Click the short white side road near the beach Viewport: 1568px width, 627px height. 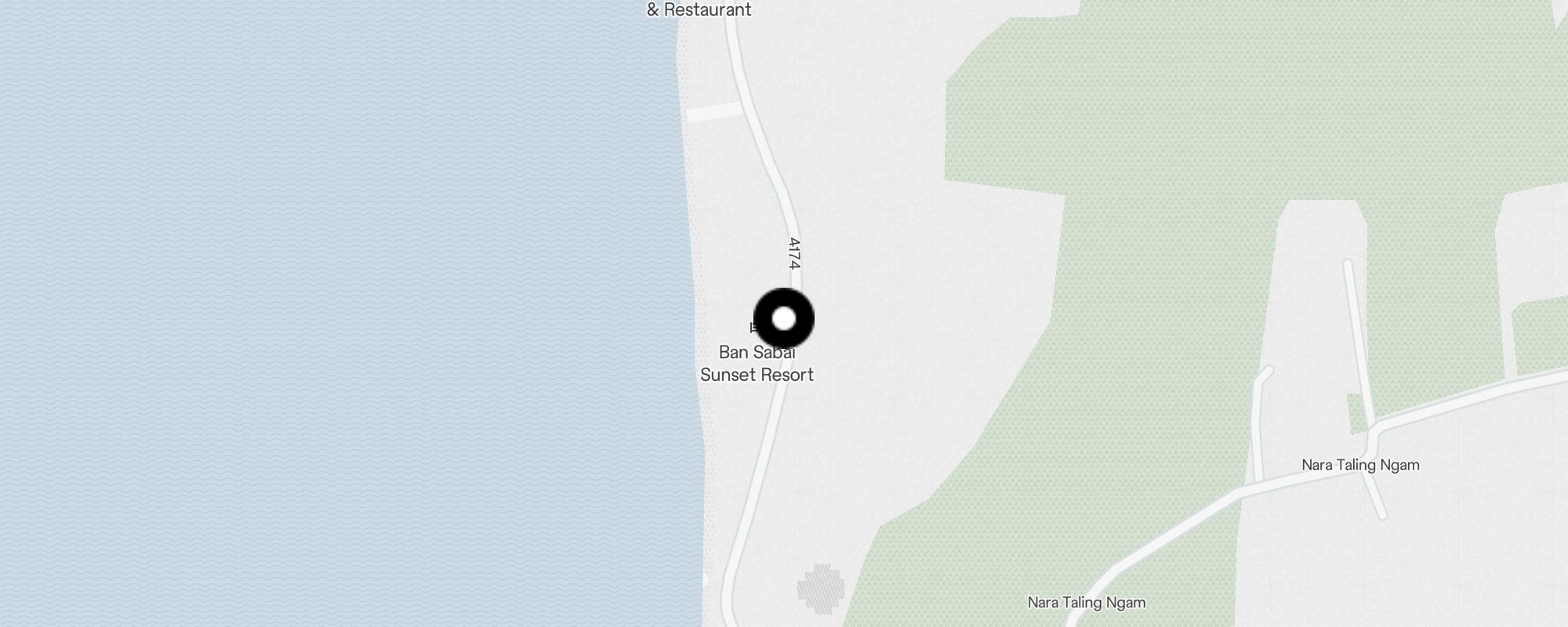click(715, 111)
